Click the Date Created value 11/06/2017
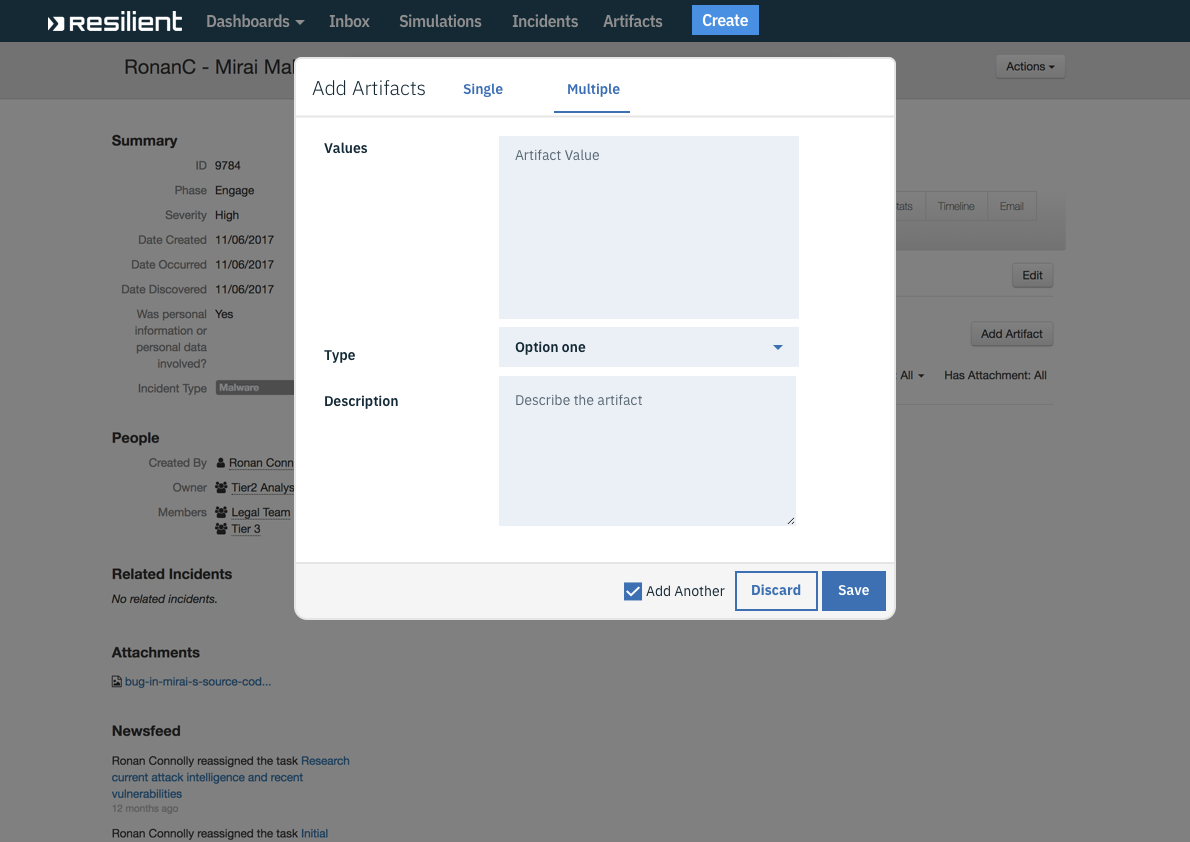Viewport: 1190px width, 842px height. coord(244,240)
